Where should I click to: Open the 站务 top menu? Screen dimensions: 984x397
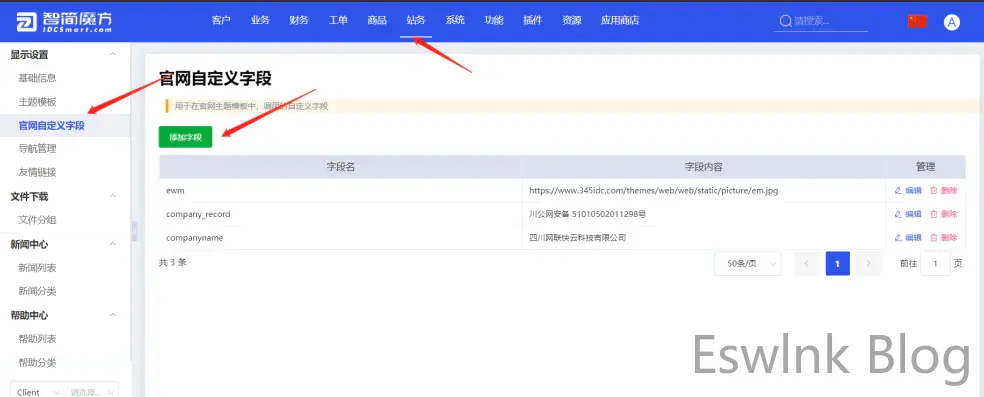coord(415,20)
